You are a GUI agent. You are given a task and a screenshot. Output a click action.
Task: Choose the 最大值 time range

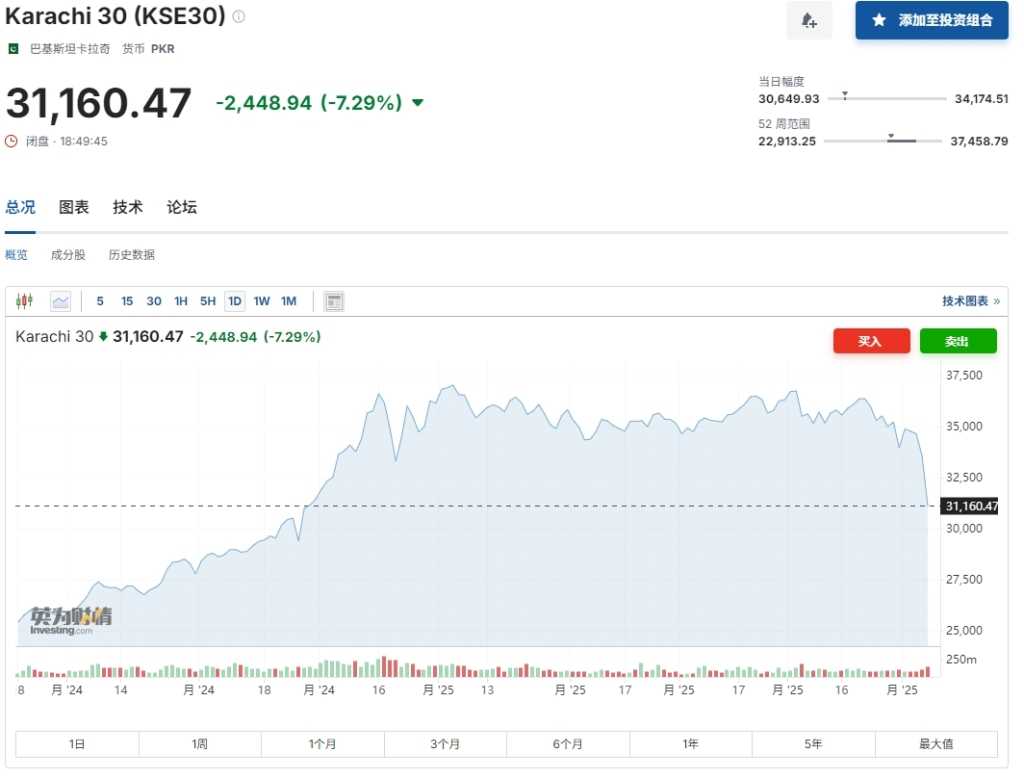click(x=936, y=744)
